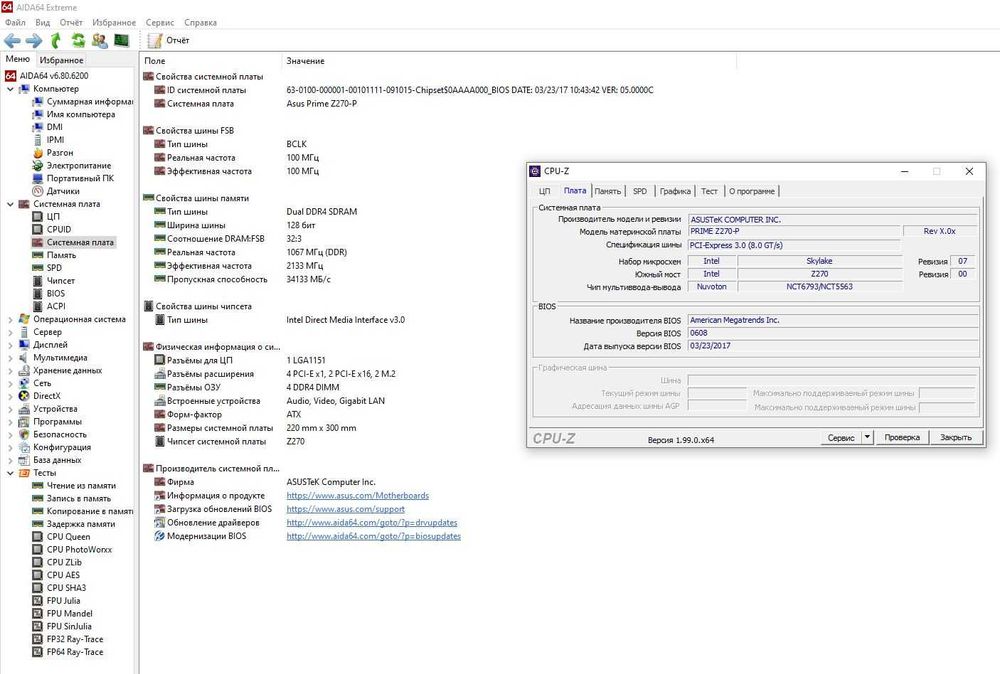Screen dimensions: 1000x674
Task: Select the ЦП tree item icon
Action: point(38,217)
